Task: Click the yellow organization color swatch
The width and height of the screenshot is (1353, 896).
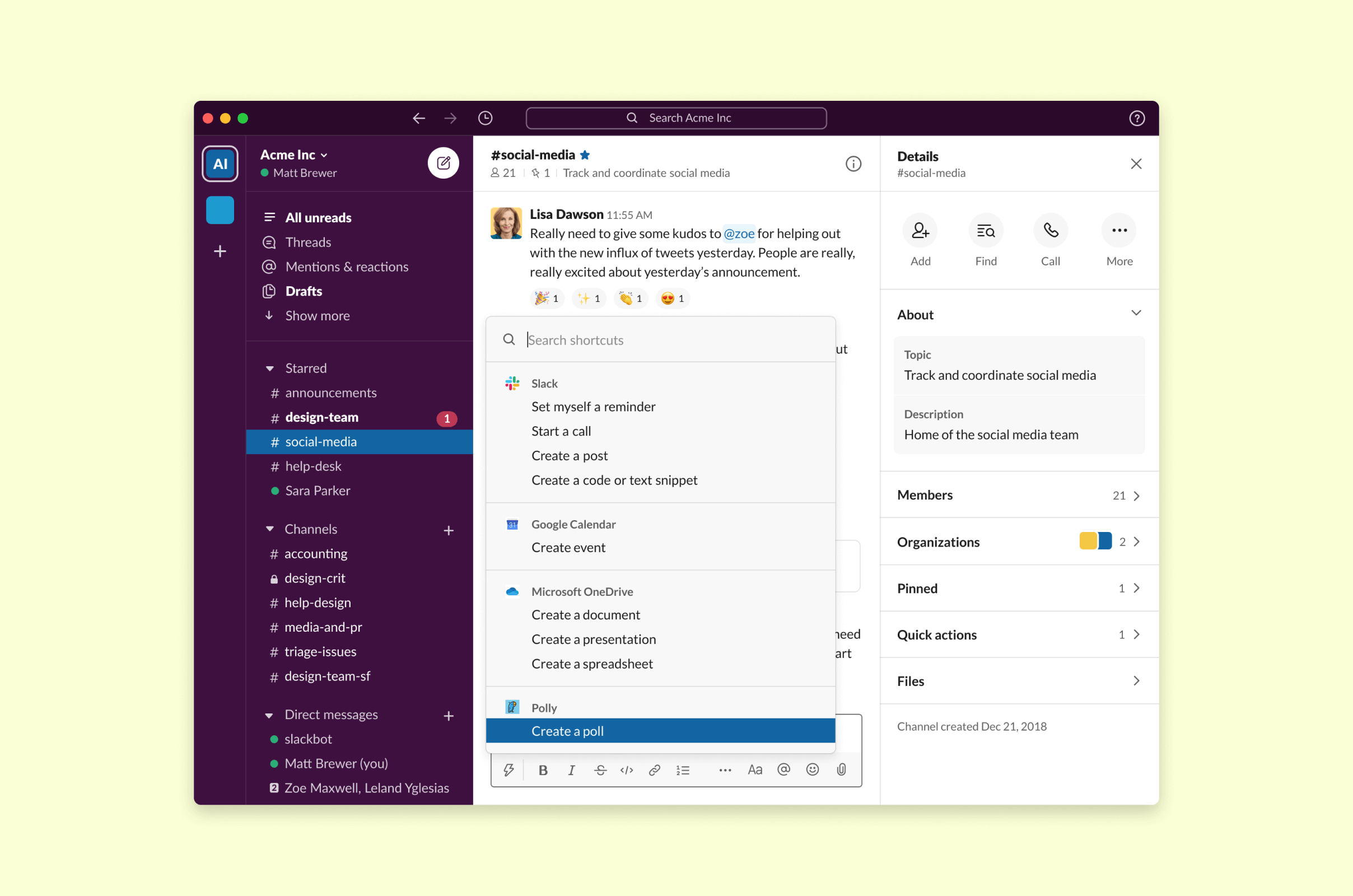Action: click(x=1089, y=540)
